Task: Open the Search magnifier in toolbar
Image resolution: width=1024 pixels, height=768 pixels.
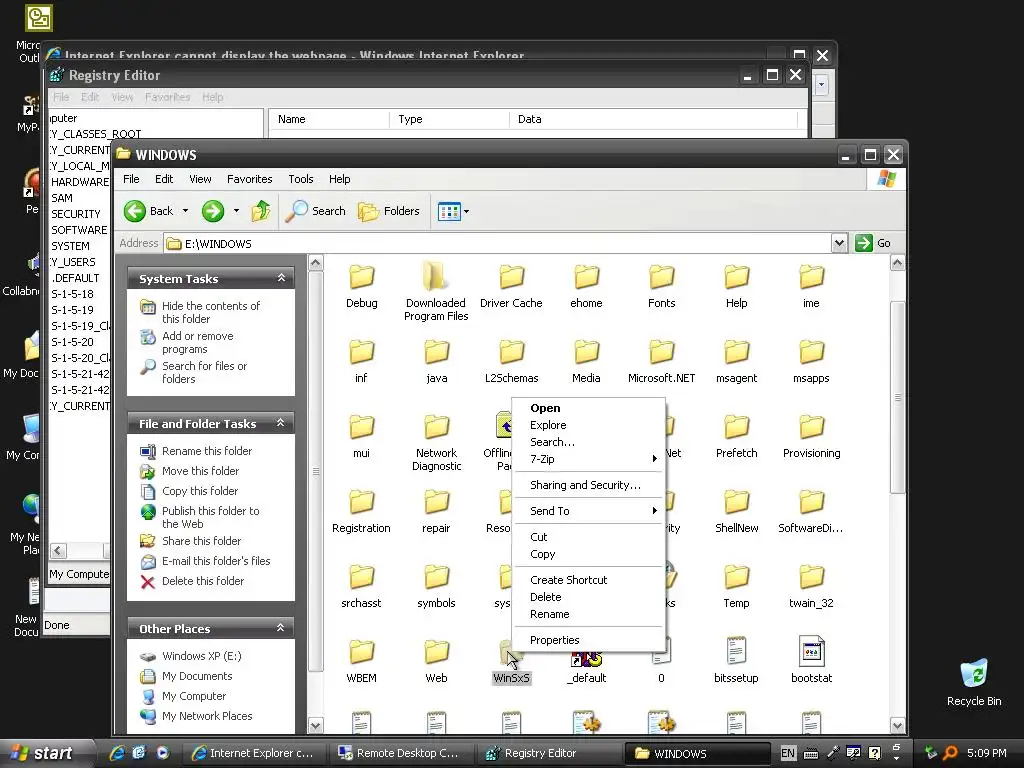Action: point(315,211)
